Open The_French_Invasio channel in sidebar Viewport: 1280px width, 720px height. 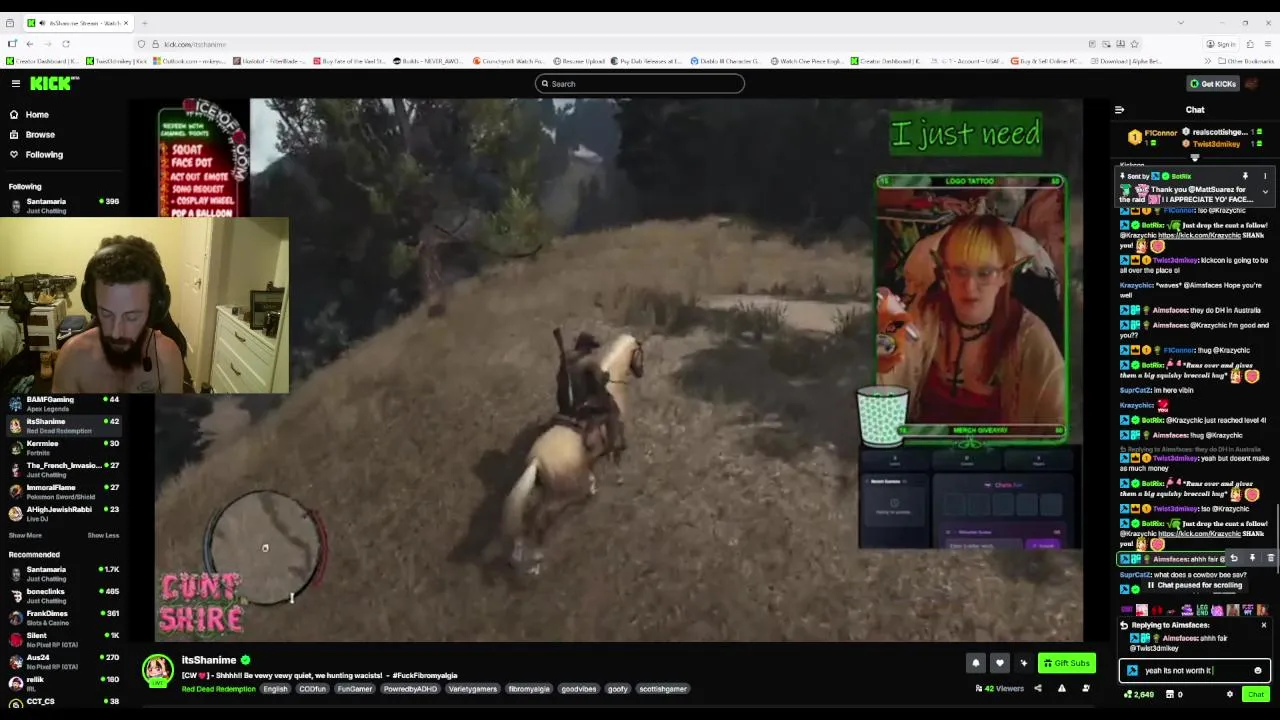click(64, 470)
